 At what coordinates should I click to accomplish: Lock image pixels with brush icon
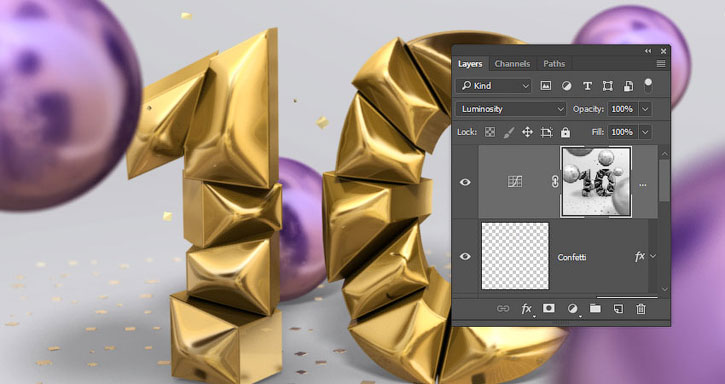(x=508, y=132)
